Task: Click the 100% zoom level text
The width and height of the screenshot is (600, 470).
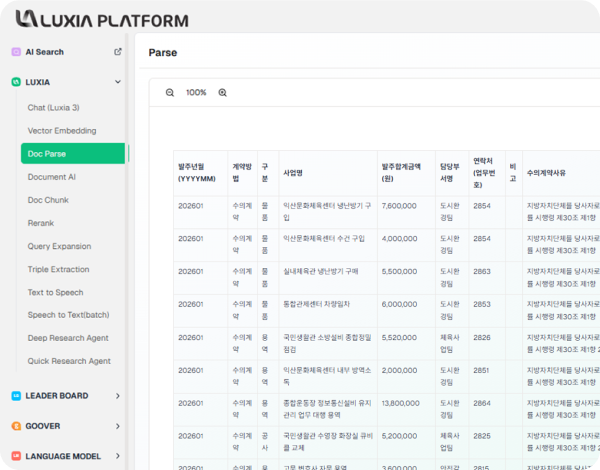Action: (x=196, y=93)
